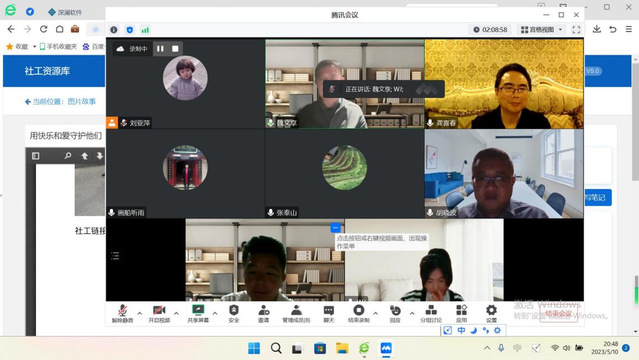This screenshot has height=360, width=639.
Task: Open the 安全 security shield icon
Action: tap(234, 314)
